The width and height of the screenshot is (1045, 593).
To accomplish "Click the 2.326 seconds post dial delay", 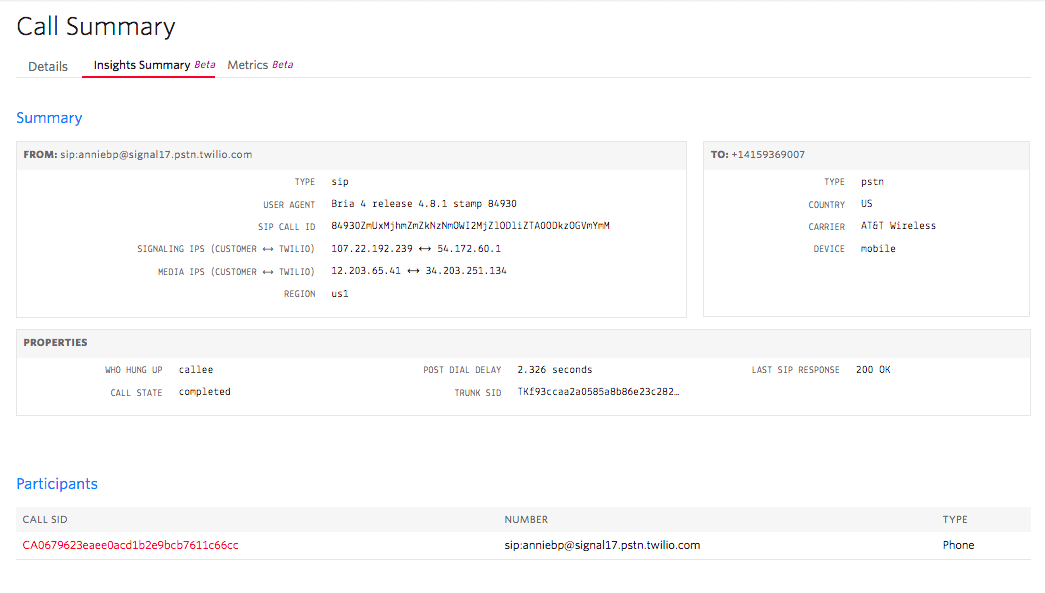I will pos(554,370).
